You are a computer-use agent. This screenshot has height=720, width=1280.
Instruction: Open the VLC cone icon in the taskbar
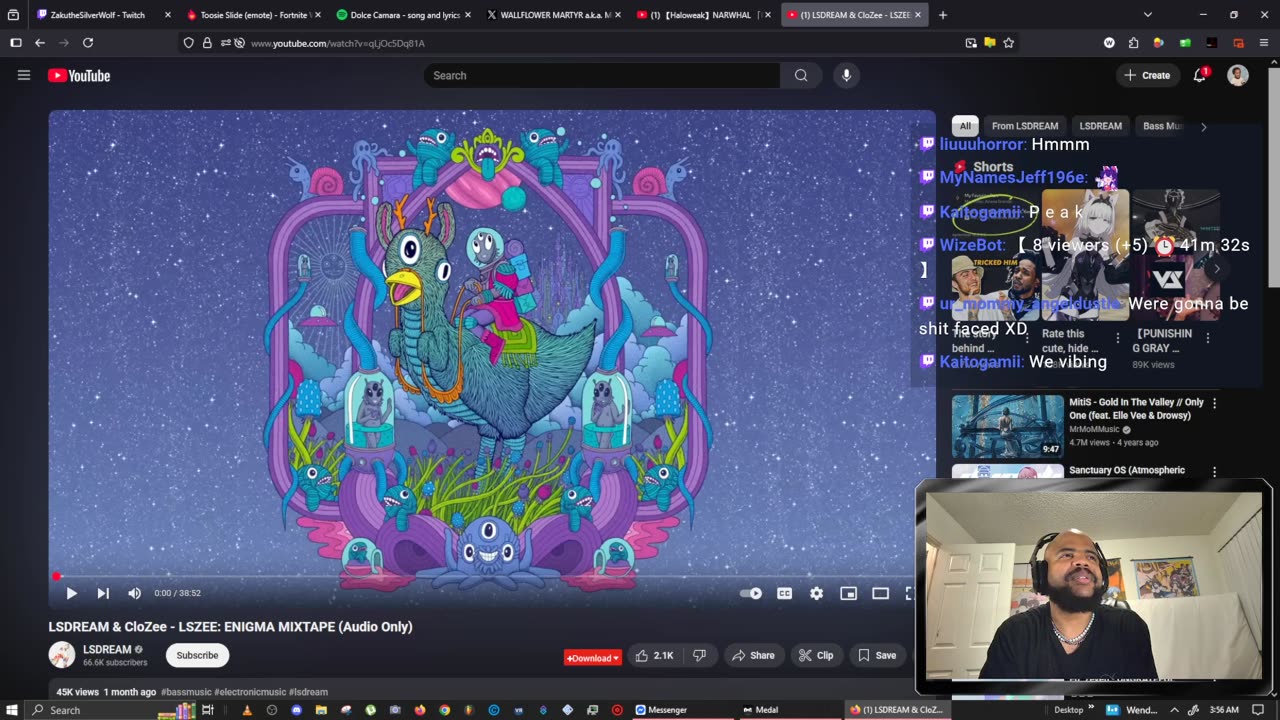point(247,710)
